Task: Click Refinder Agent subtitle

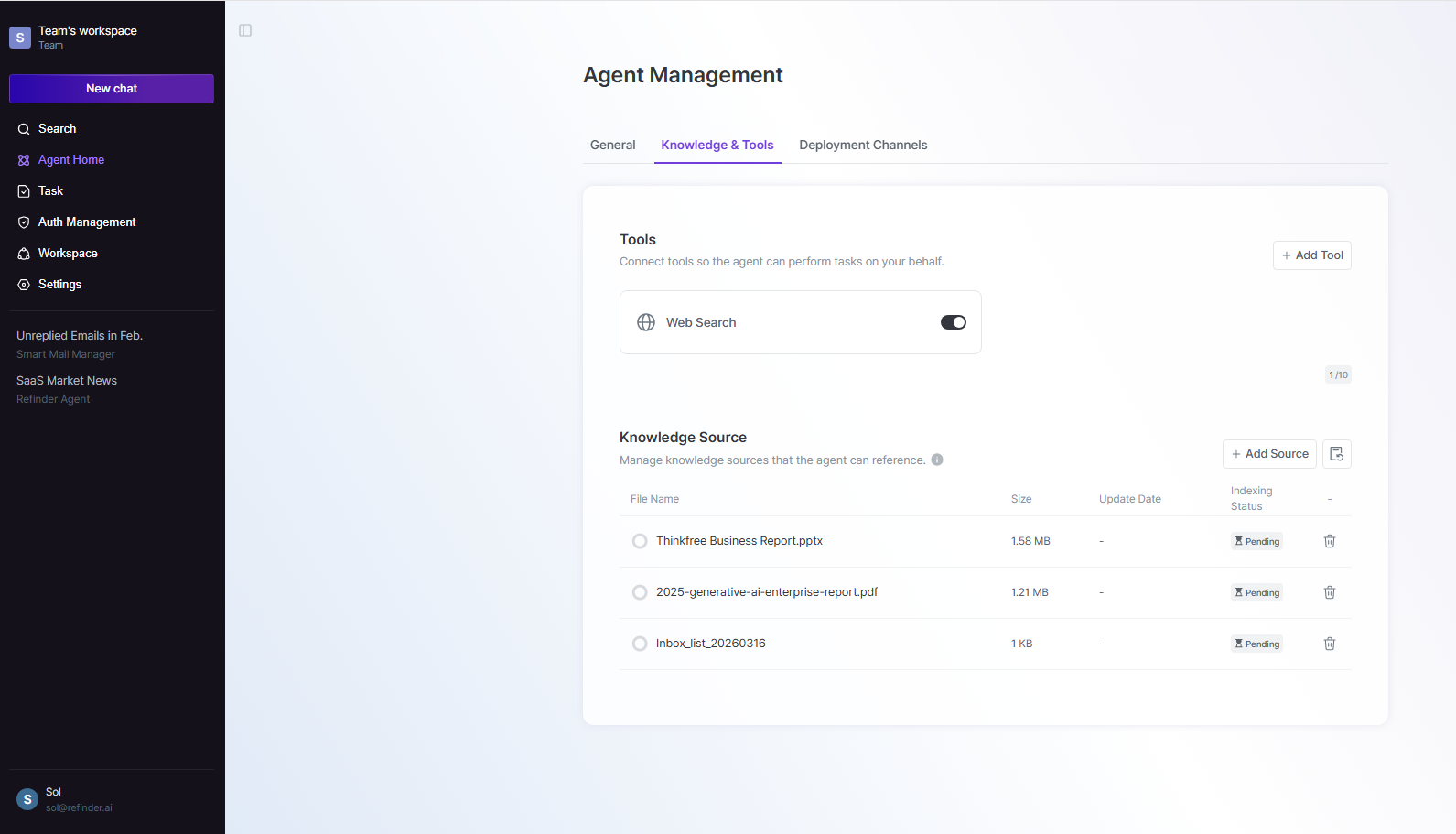Action: [x=53, y=399]
